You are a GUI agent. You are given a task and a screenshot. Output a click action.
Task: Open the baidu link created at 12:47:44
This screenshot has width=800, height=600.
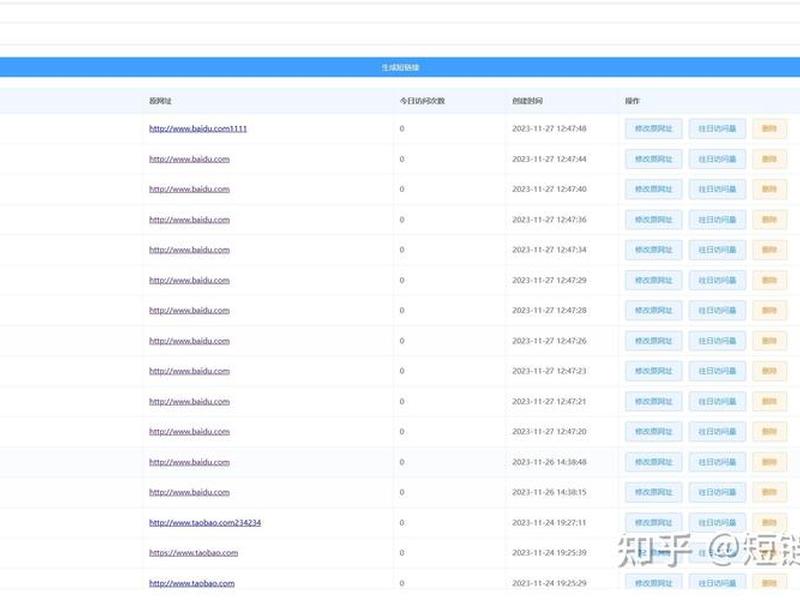click(189, 159)
